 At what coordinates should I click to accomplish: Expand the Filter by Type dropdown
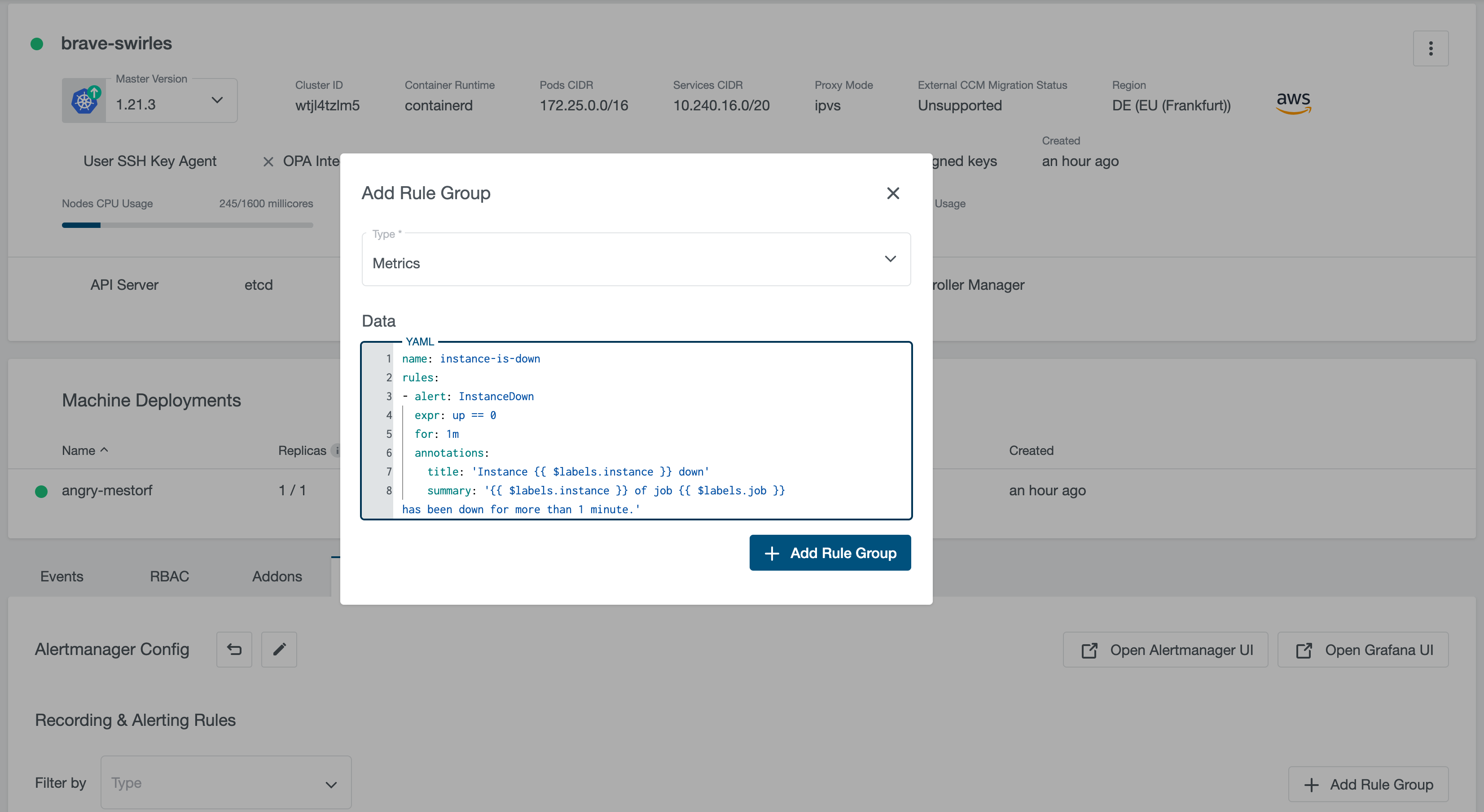coord(224,783)
